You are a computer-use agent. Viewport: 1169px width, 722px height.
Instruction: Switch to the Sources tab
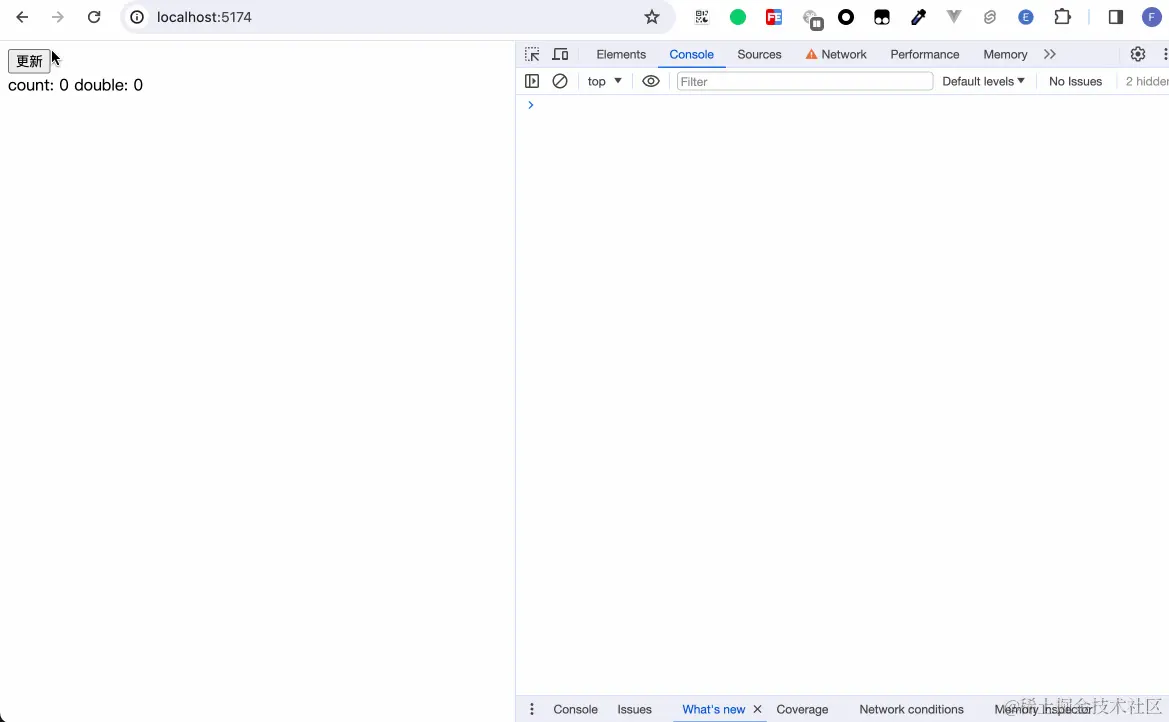[759, 54]
